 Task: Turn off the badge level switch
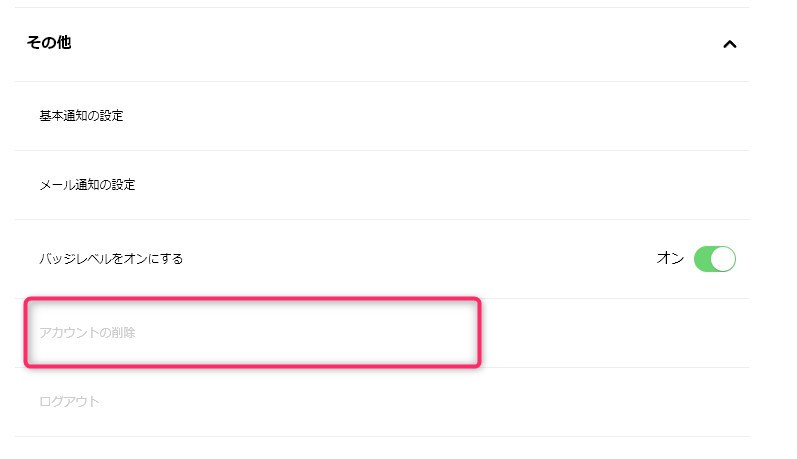[x=714, y=259]
